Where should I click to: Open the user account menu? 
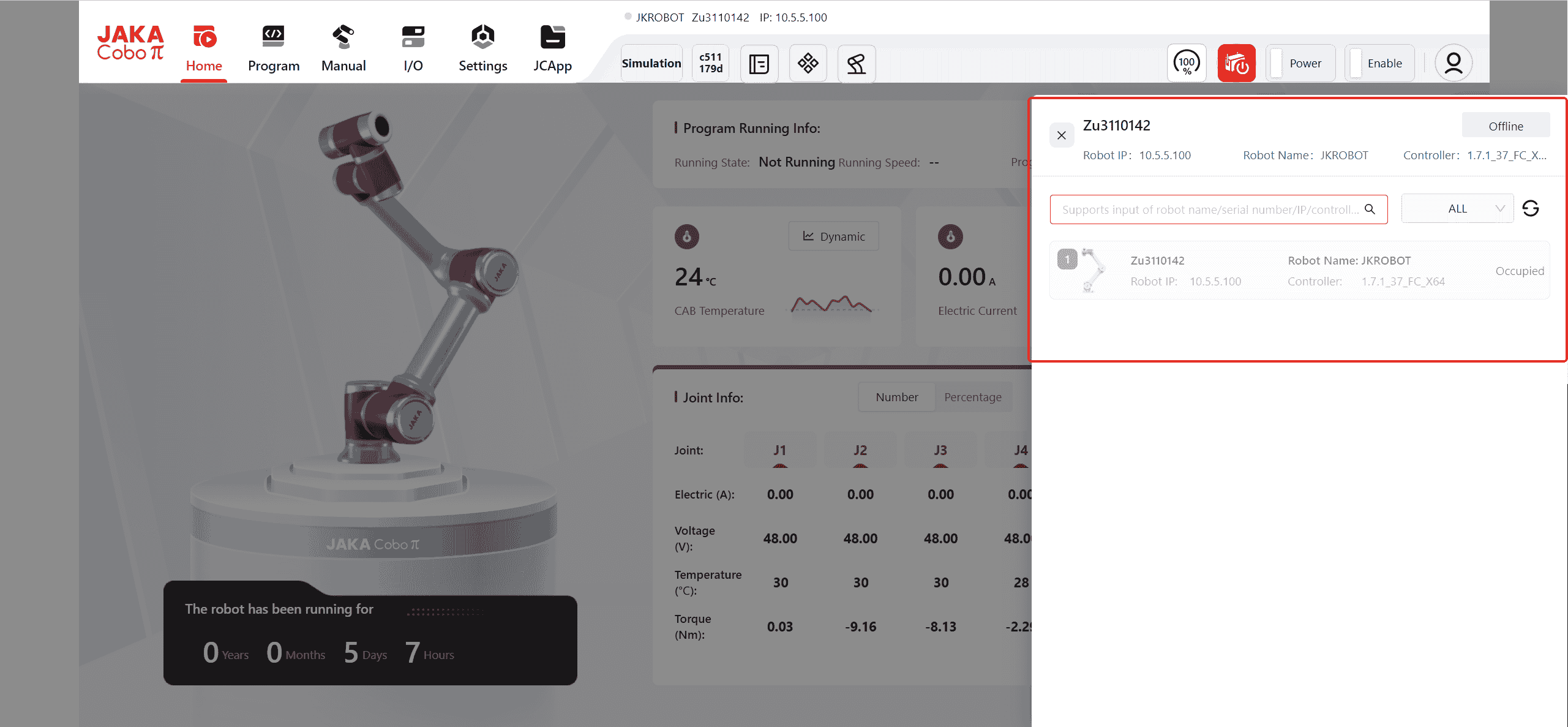pyautogui.click(x=1453, y=63)
